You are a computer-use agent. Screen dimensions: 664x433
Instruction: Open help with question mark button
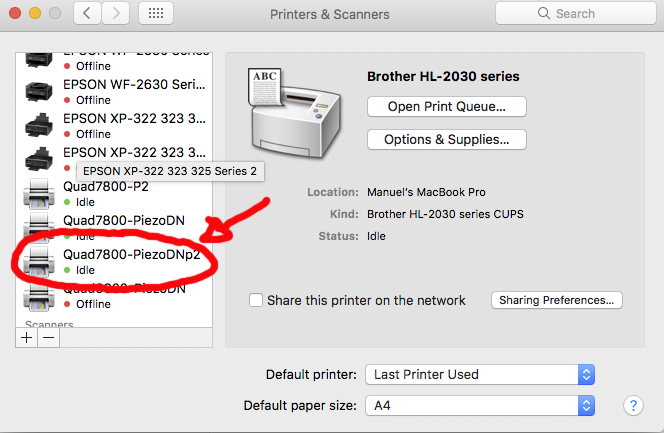click(632, 406)
